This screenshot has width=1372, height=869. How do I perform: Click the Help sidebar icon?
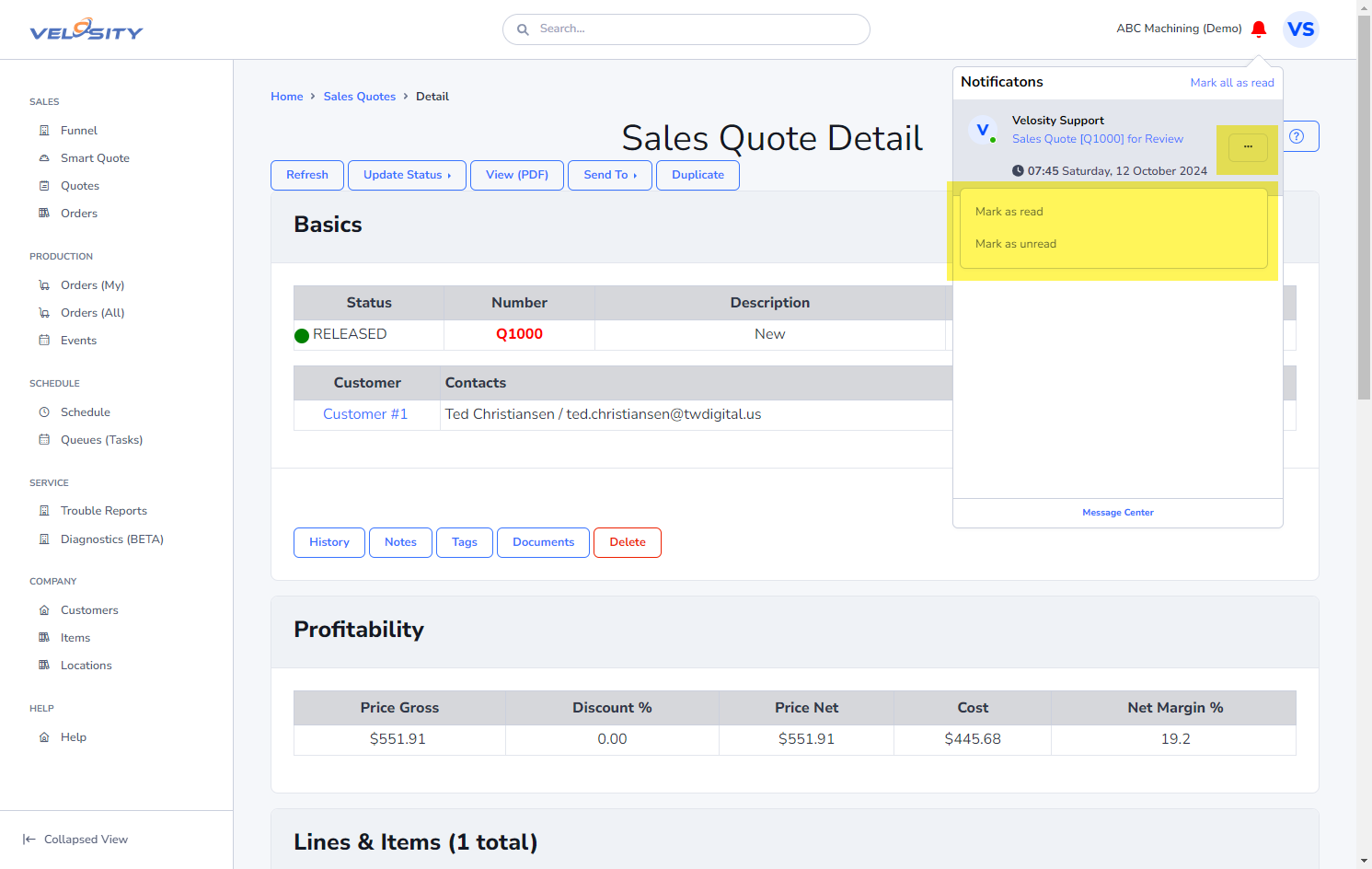pyautogui.click(x=44, y=737)
